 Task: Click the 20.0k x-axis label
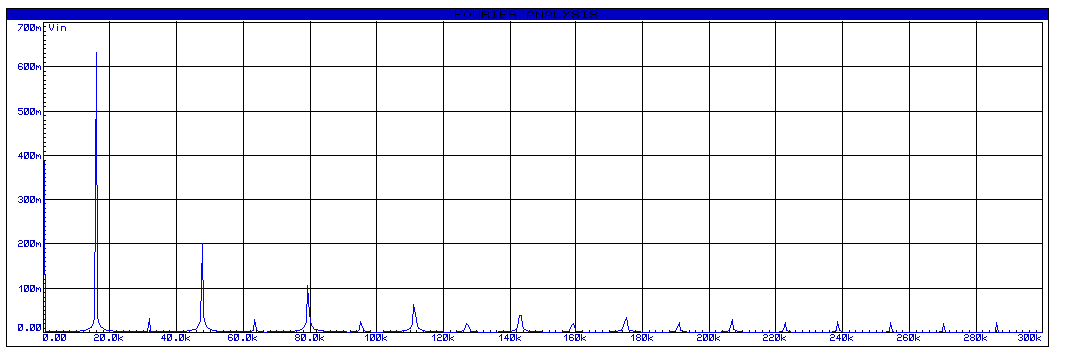pyautogui.click(x=109, y=337)
